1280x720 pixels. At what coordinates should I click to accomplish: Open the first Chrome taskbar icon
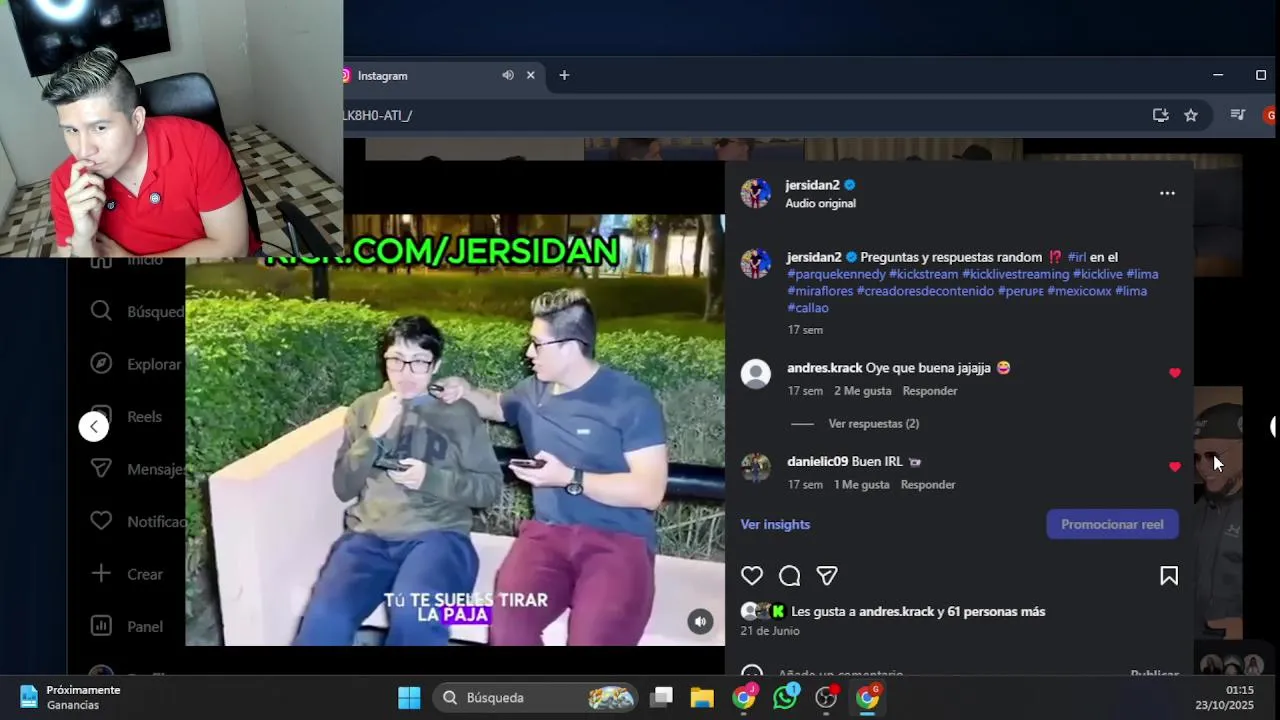(x=743, y=698)
